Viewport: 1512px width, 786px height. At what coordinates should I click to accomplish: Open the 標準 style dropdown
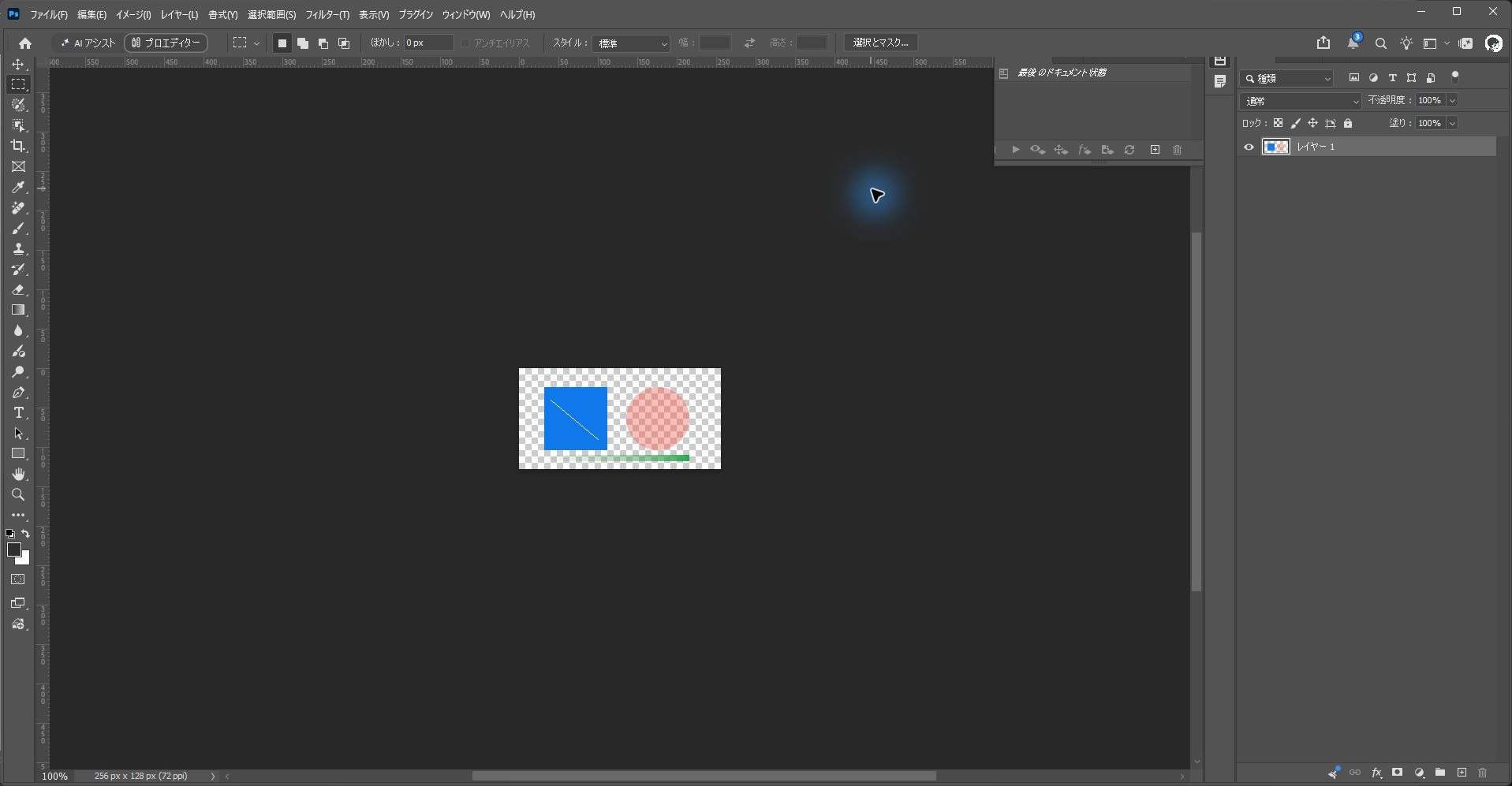[632, 43]
